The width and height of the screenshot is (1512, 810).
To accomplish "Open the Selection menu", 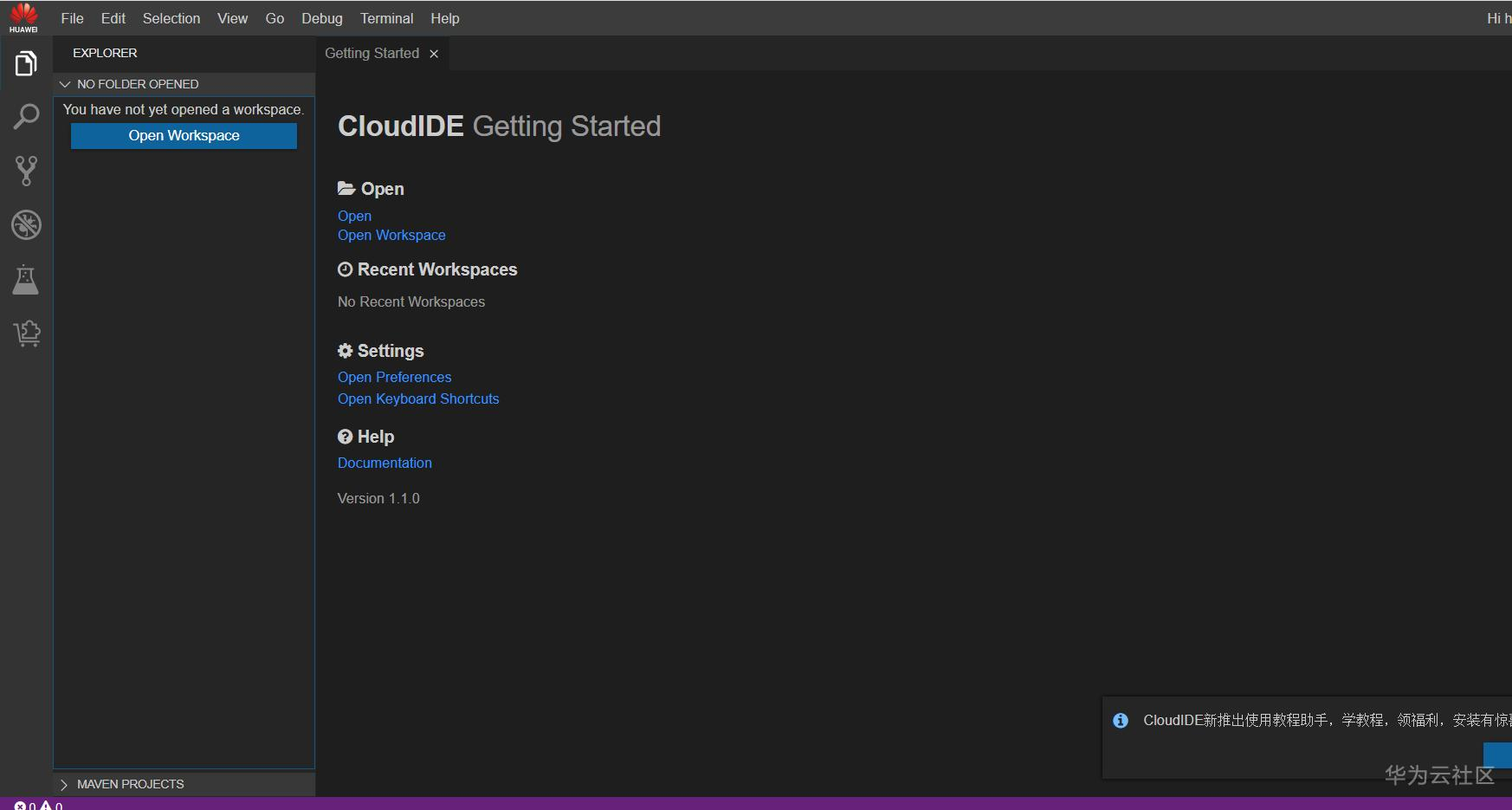I will (x=171, y=18).
